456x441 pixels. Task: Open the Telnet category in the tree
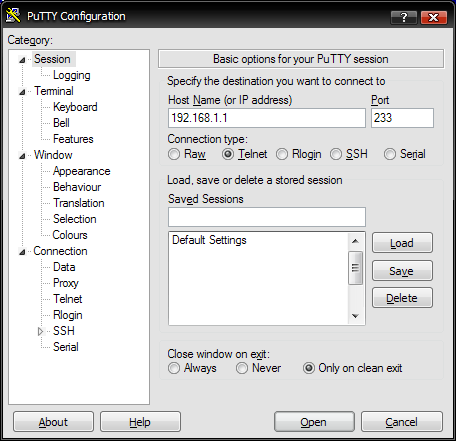point(68,299)
